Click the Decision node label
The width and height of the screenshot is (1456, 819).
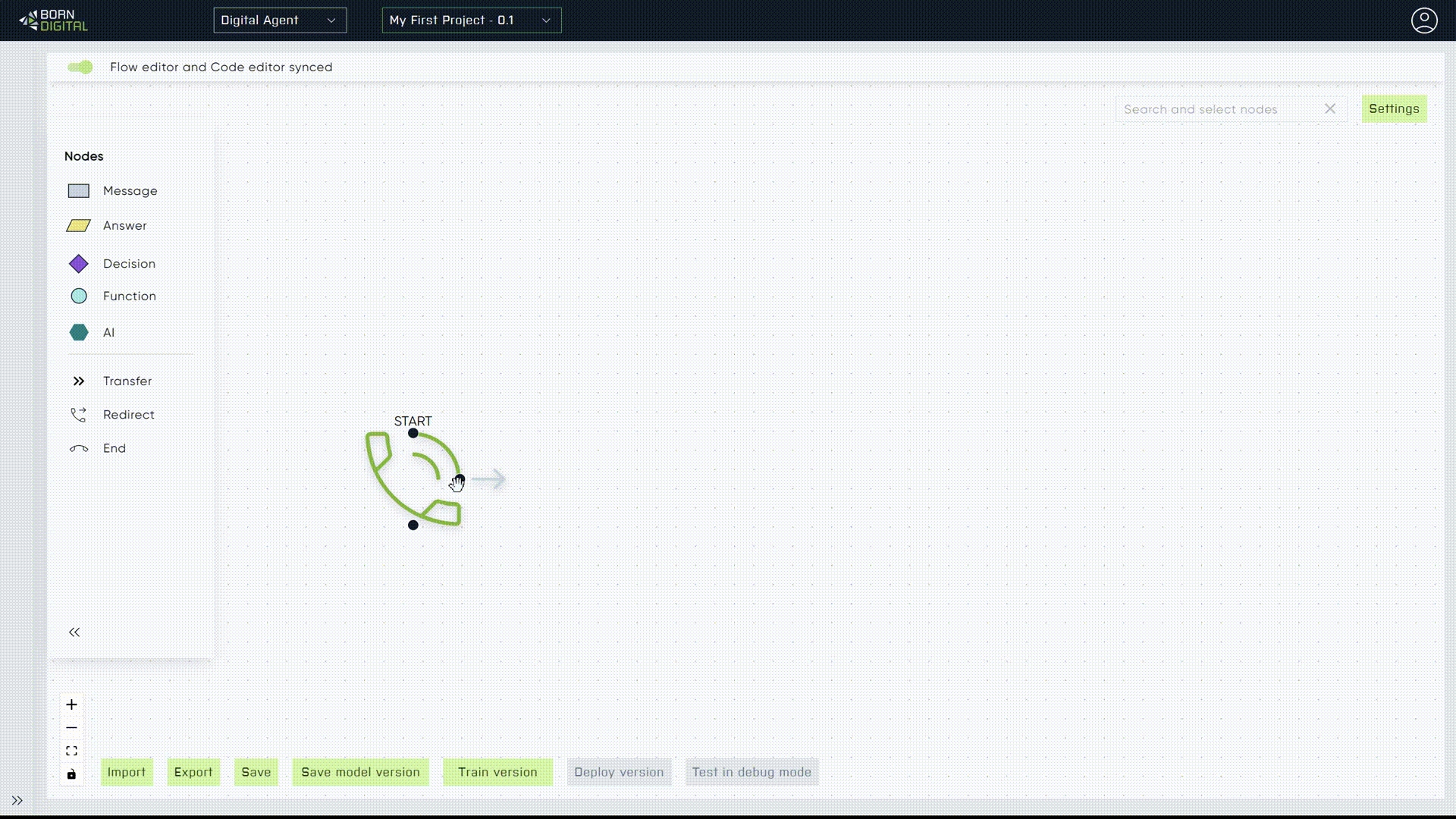[129, 264]
